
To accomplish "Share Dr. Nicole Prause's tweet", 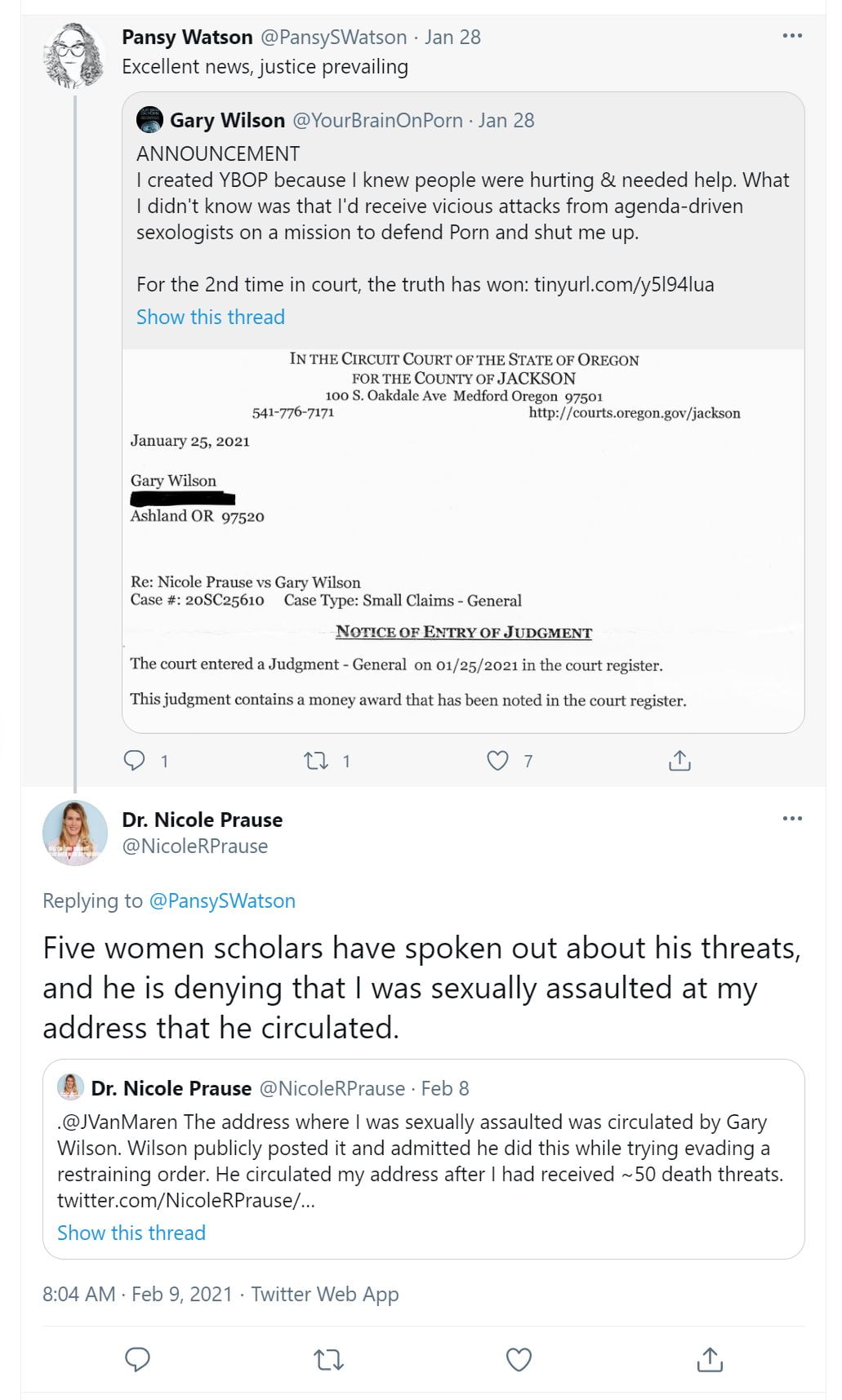I will coord(710,1359).
